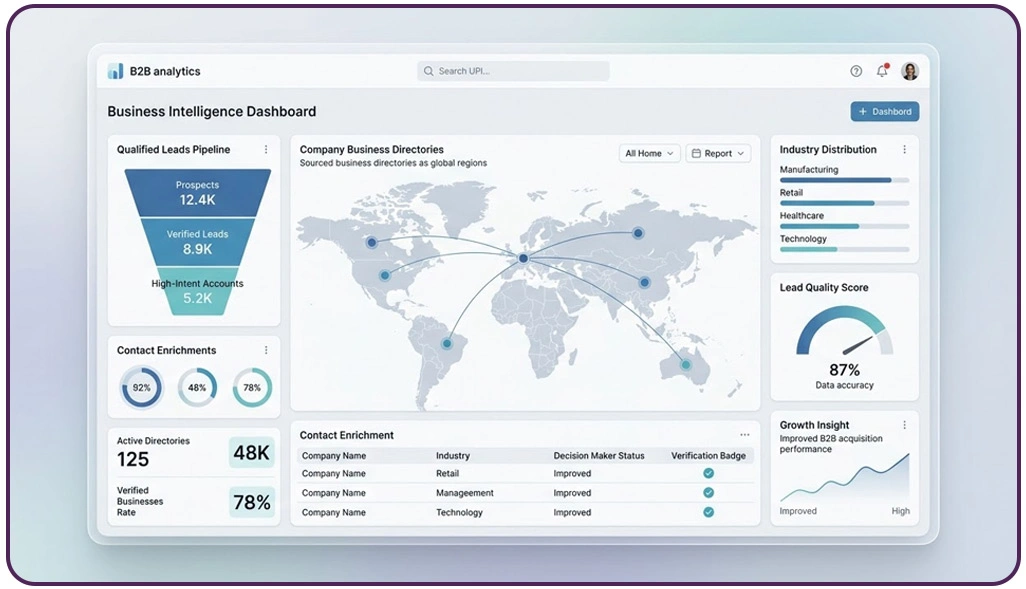This screenshot has height=589, width=1026.
Task: Click the Active Directories 125 value
Action: tap(133, 459)
